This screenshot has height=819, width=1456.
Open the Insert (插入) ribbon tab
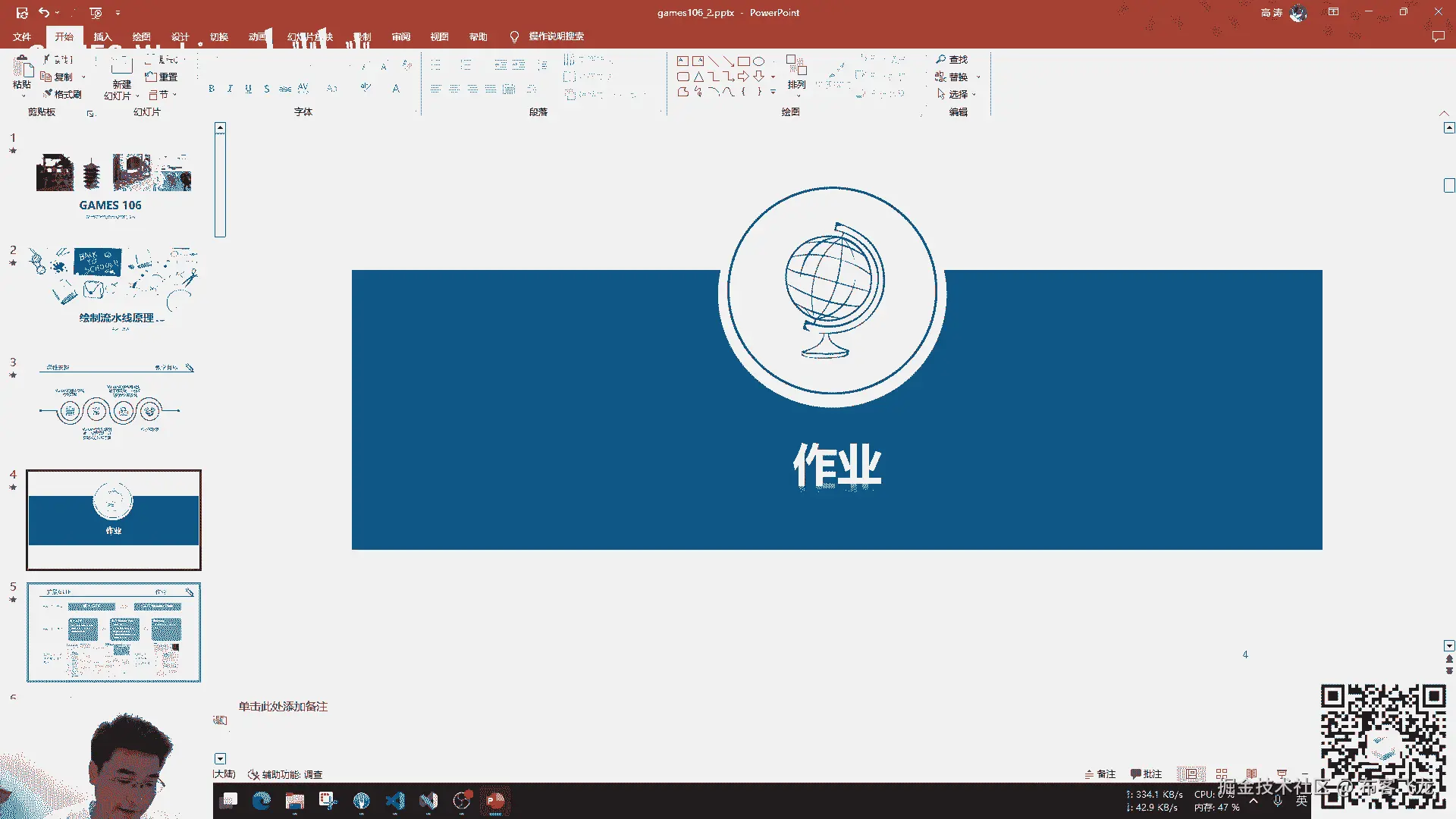point(102,36)
